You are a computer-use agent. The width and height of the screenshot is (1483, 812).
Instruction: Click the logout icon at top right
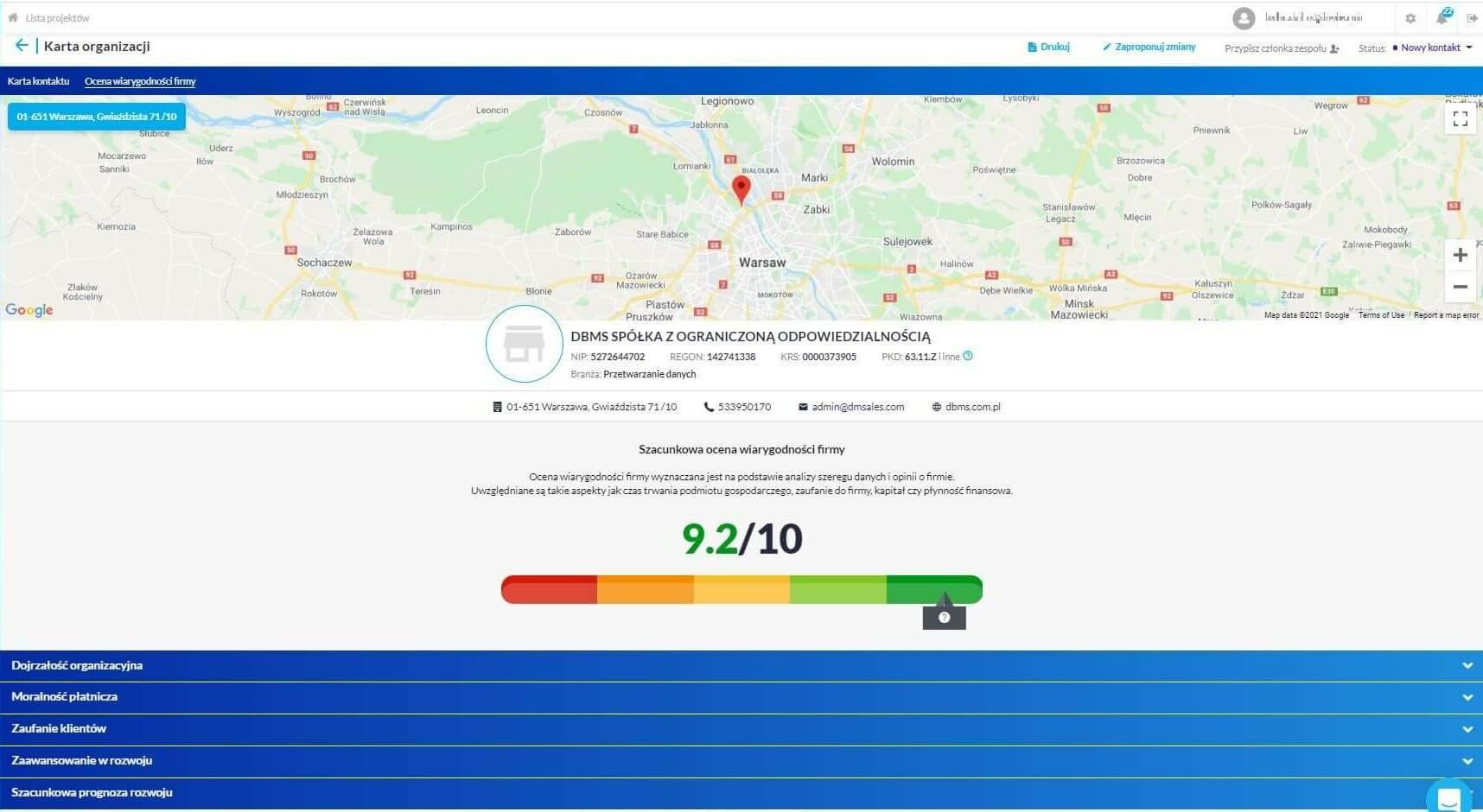(x=1472, y=18)
